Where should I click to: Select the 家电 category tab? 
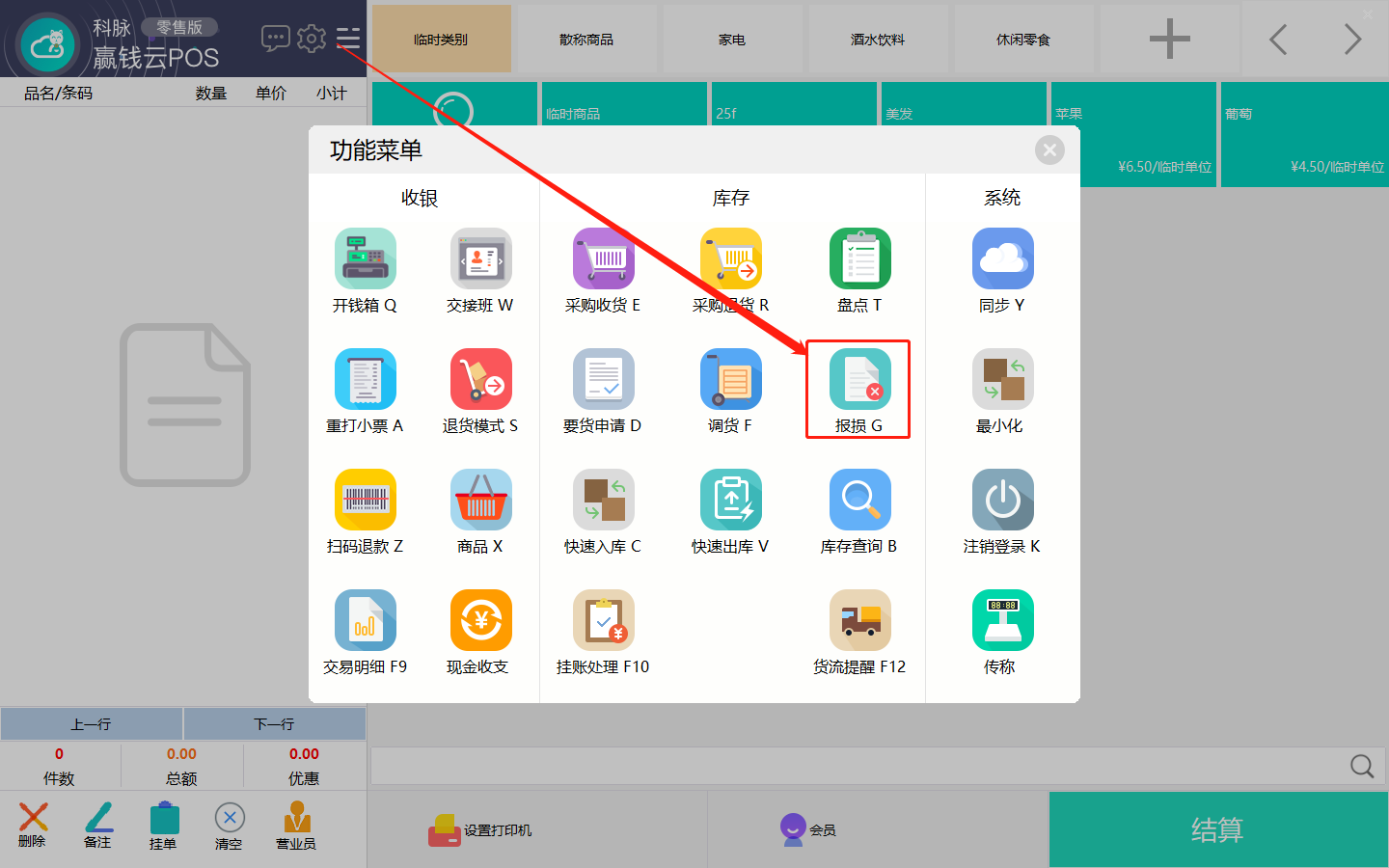click(732, 39)
